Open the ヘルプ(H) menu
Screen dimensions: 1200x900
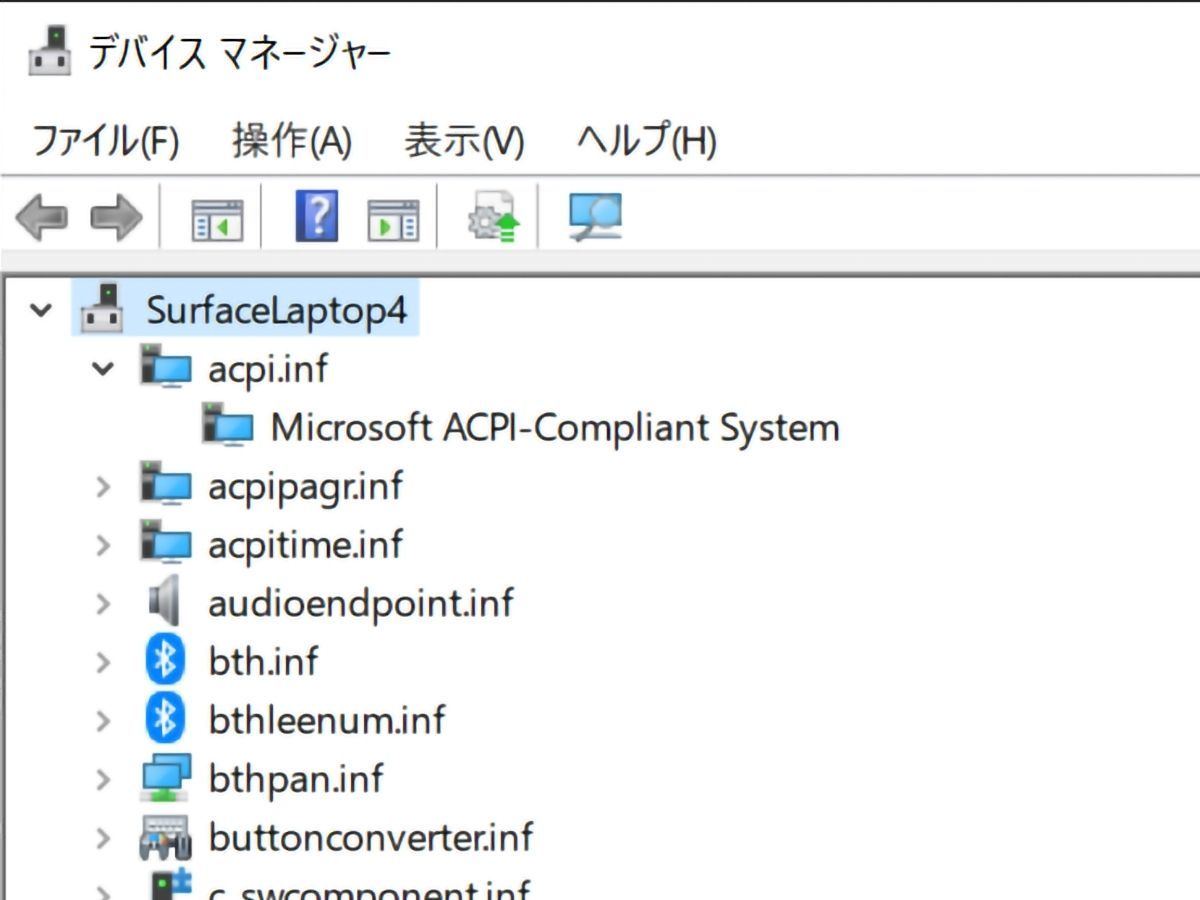click(647, 140)
